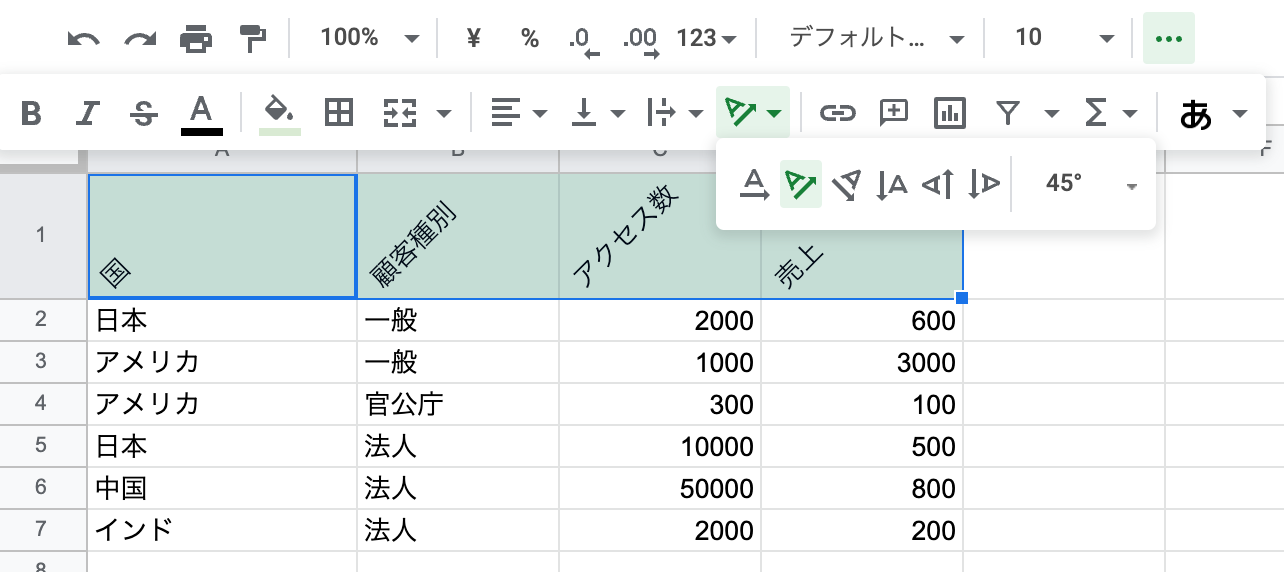The image size is (1284, 572).
Task: Add a comment using comment icon
Action: tap(893, 113)
